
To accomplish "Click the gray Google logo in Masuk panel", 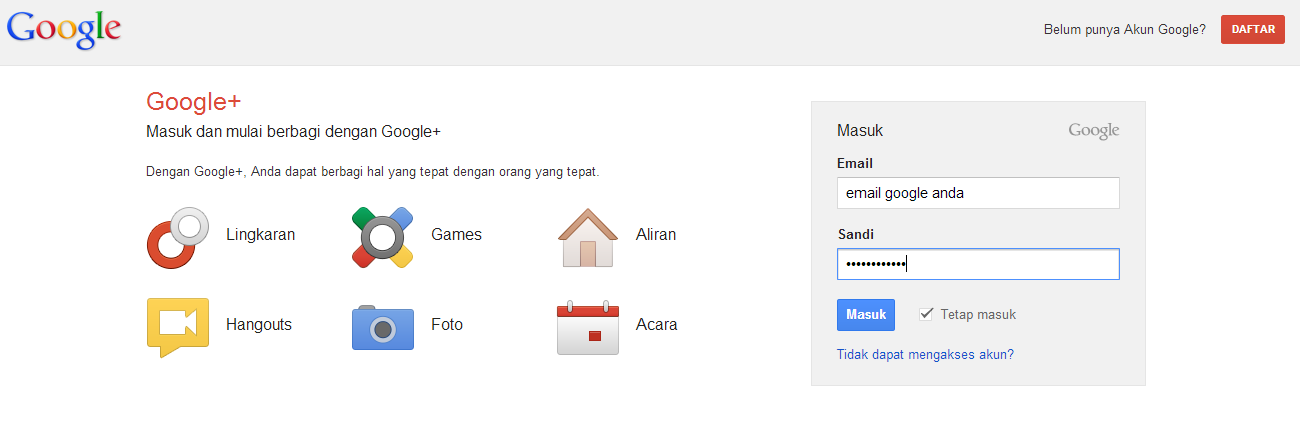I will 1094,131.
